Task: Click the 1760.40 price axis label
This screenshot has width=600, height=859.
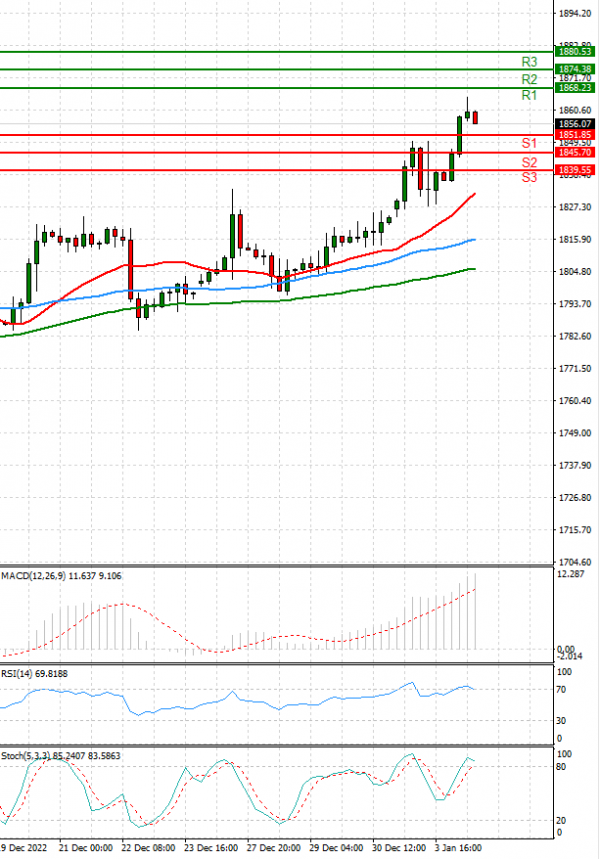Action: coord(575,401)
